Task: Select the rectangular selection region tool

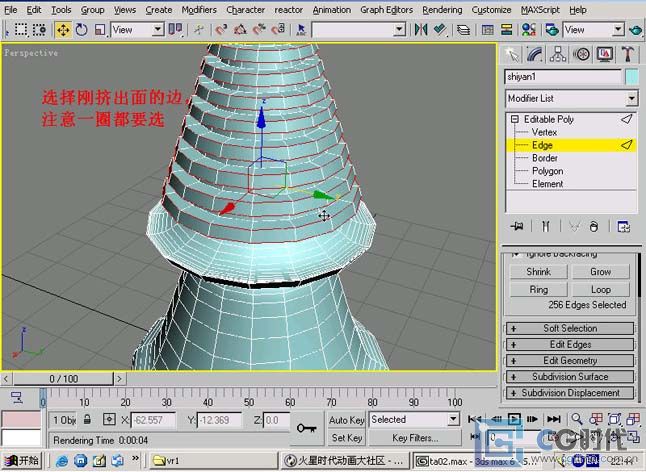Action: pos(20,30)
